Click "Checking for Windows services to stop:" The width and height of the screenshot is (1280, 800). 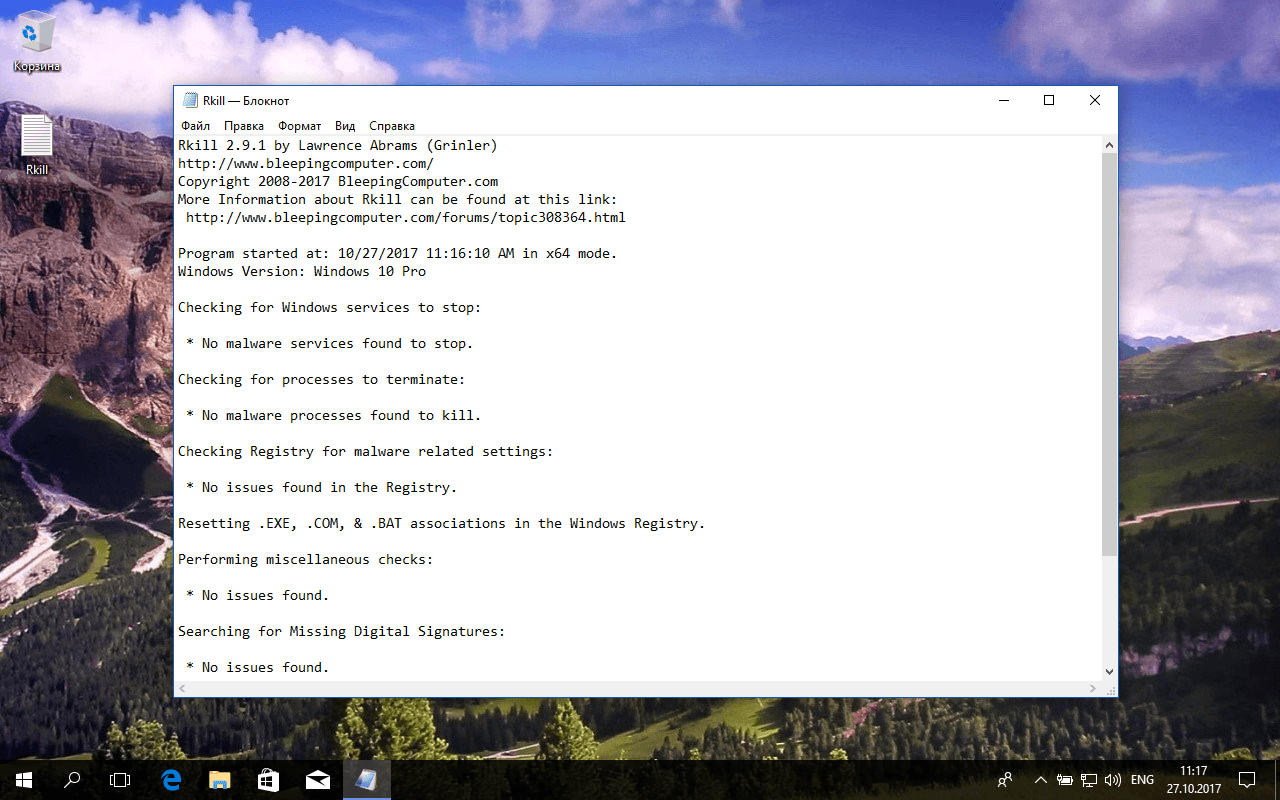[x=330, y=307]
